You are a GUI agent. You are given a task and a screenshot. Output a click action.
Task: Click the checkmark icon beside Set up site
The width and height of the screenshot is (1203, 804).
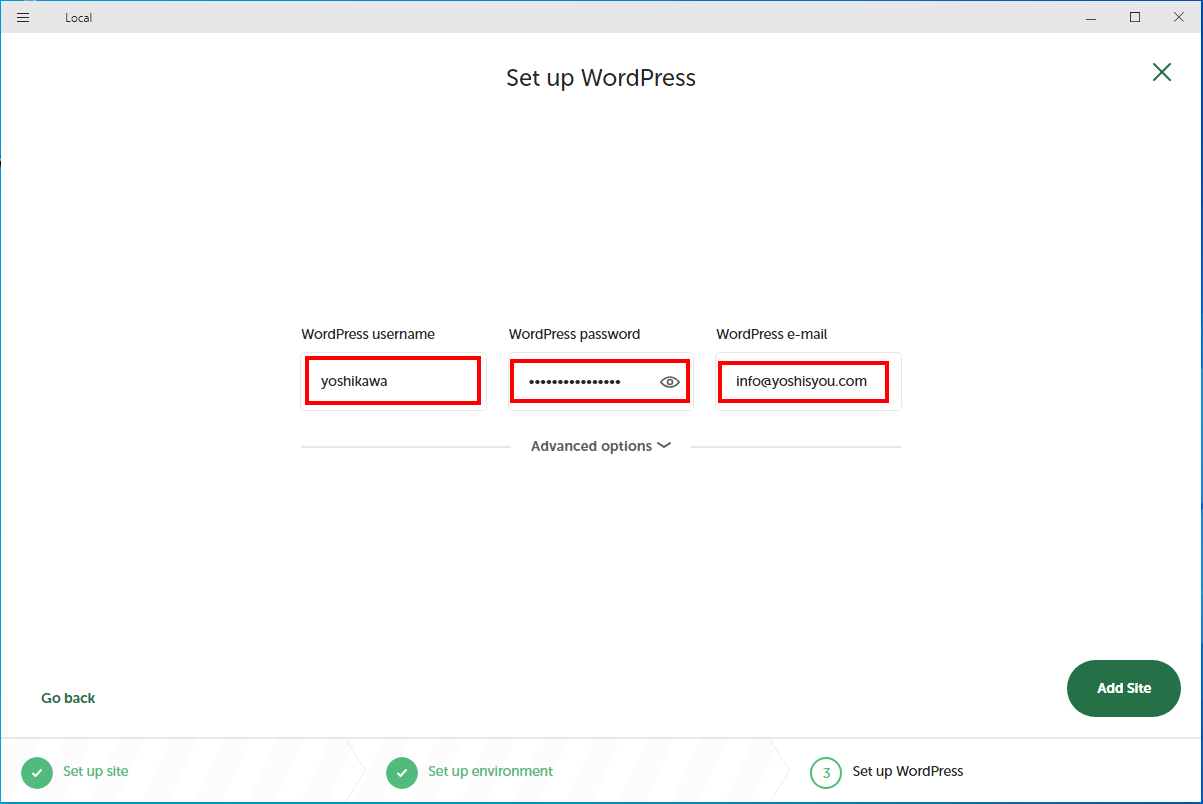(x=36, y=772)
